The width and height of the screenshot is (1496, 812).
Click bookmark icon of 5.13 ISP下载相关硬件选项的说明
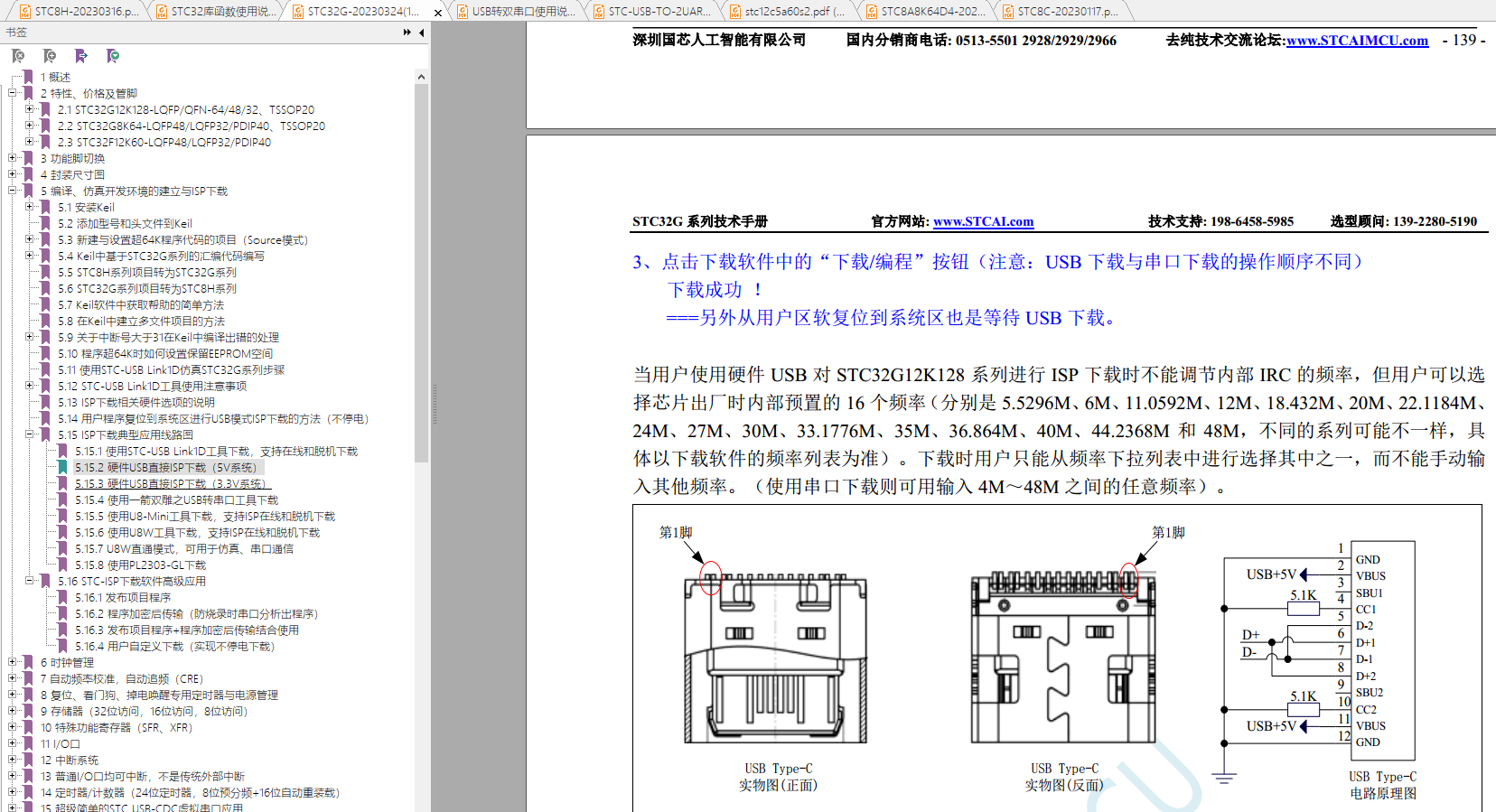(46, 402)
